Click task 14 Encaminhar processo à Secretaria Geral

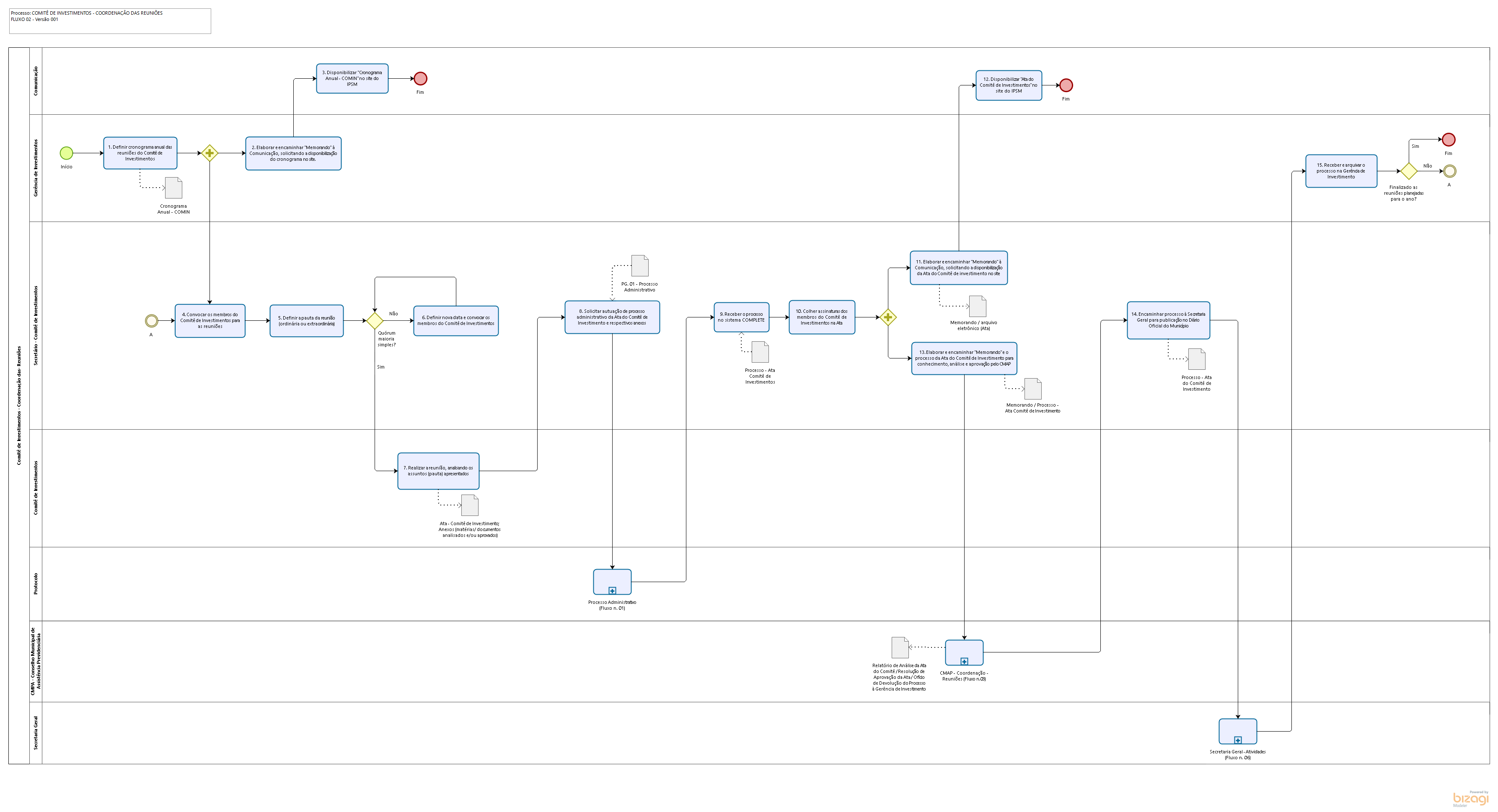1168,320
